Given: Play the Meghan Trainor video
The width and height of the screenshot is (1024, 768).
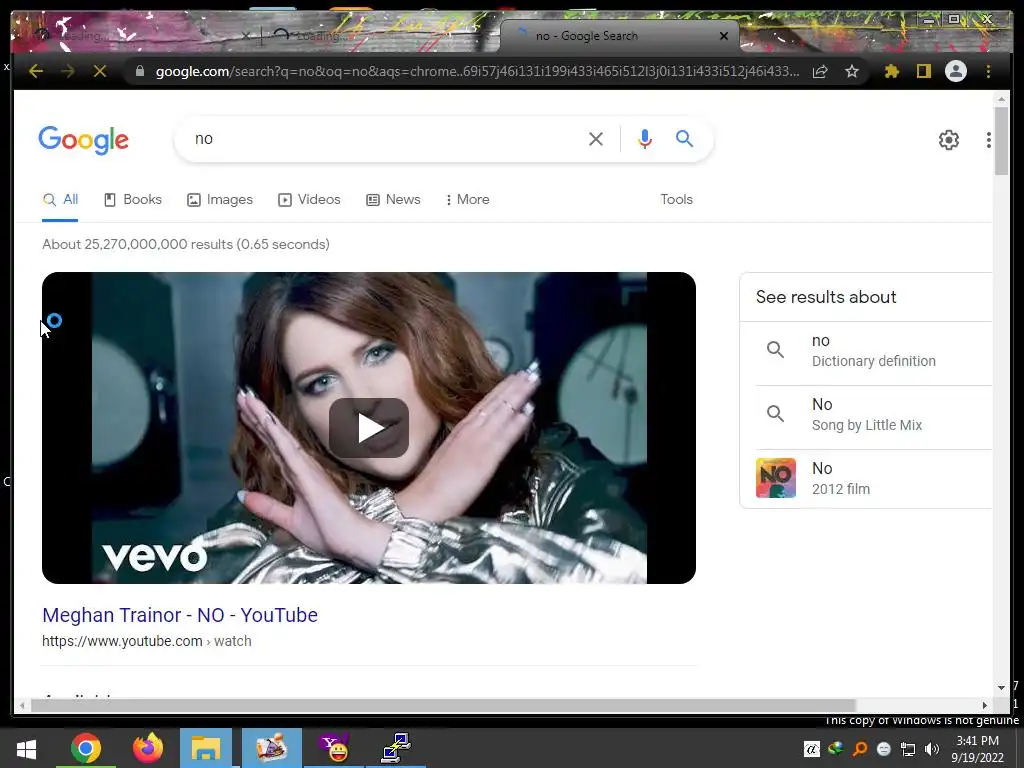Looking at the screenshot, I should 369,428.
